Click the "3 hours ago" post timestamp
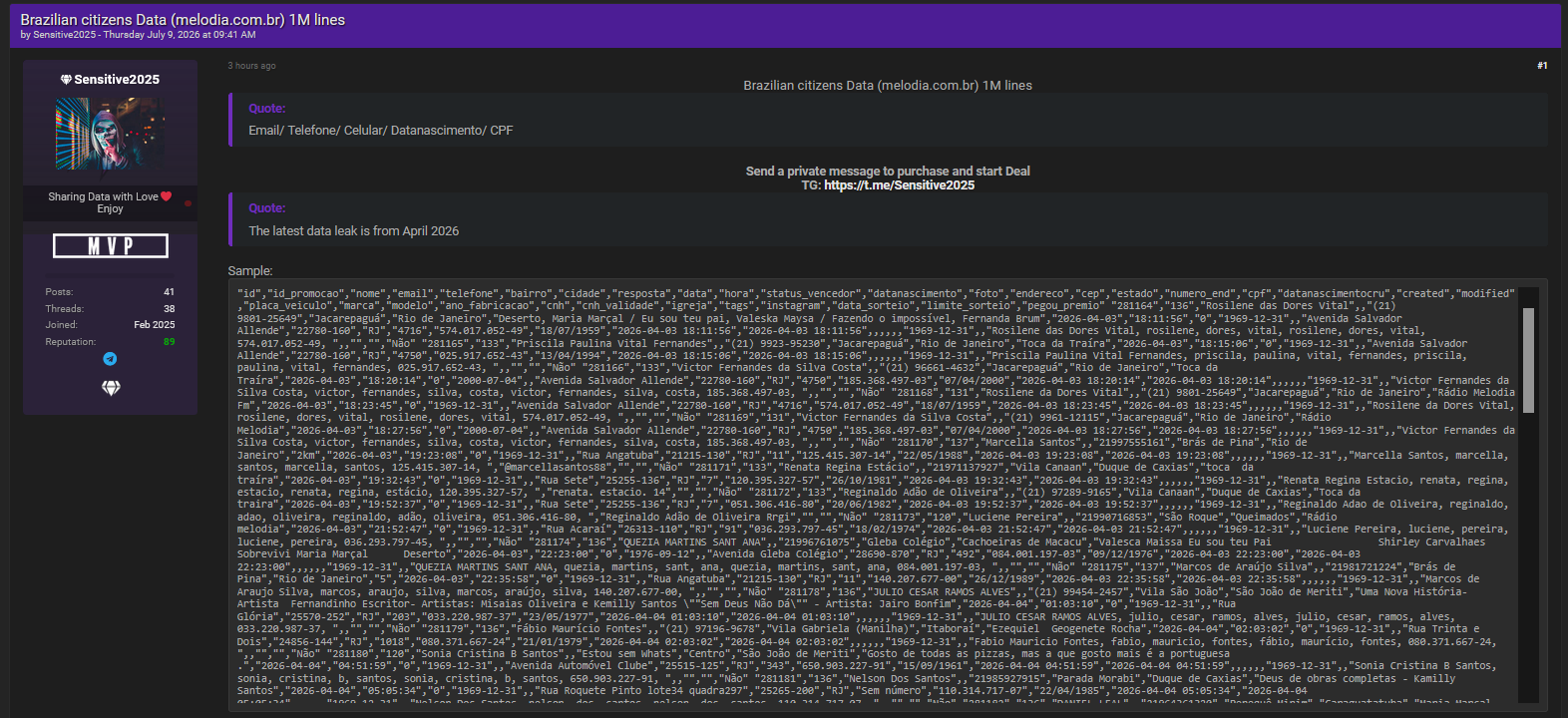 [251, 66]
